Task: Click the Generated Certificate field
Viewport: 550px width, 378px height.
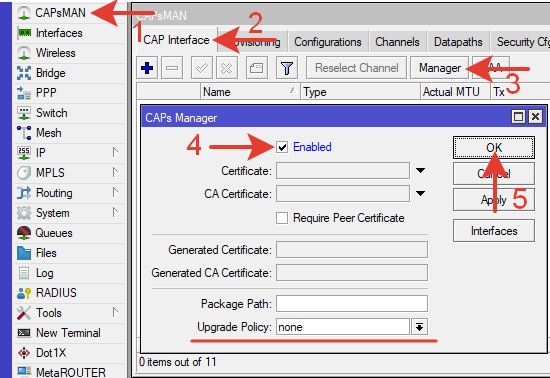Action: click(351, 250)
